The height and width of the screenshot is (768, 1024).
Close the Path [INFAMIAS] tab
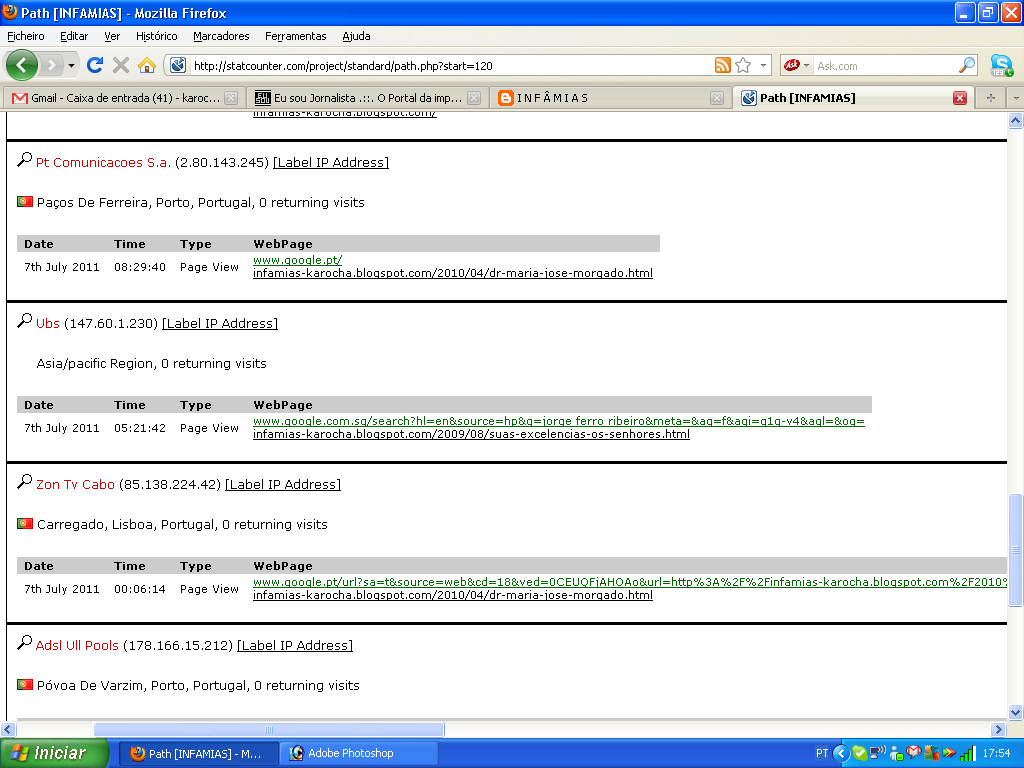[x=960, y=98]
